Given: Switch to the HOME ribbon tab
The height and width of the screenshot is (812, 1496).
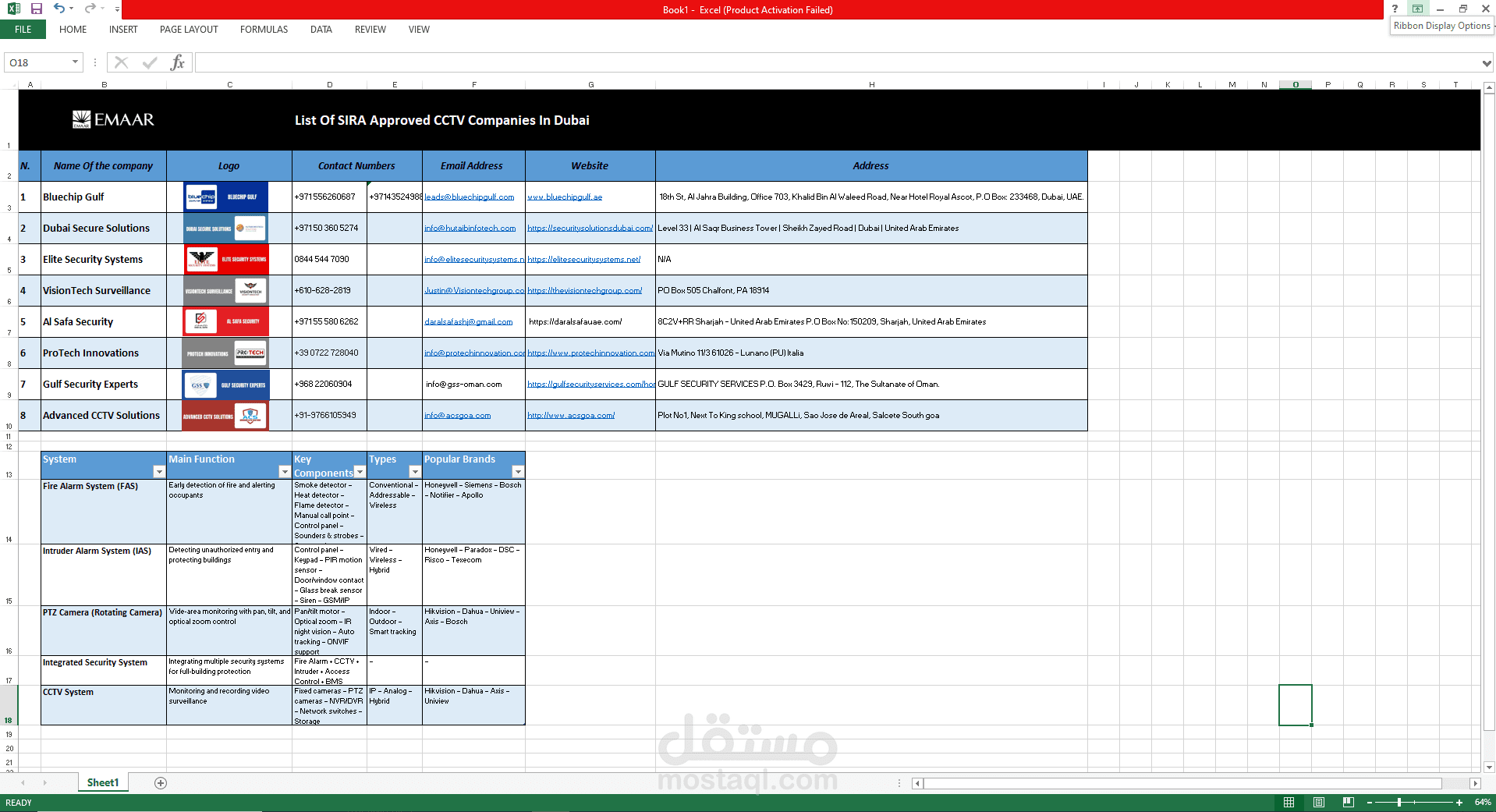Looking at the screenshot, I should click(73, 30).
